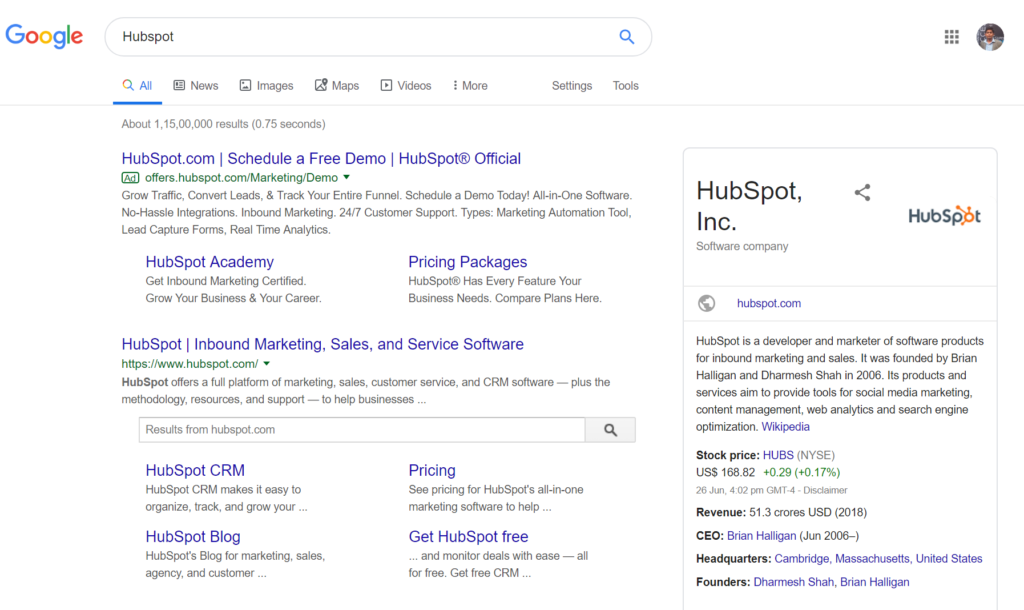
Task: Open the More search options menu
Action: click(469, 86)
